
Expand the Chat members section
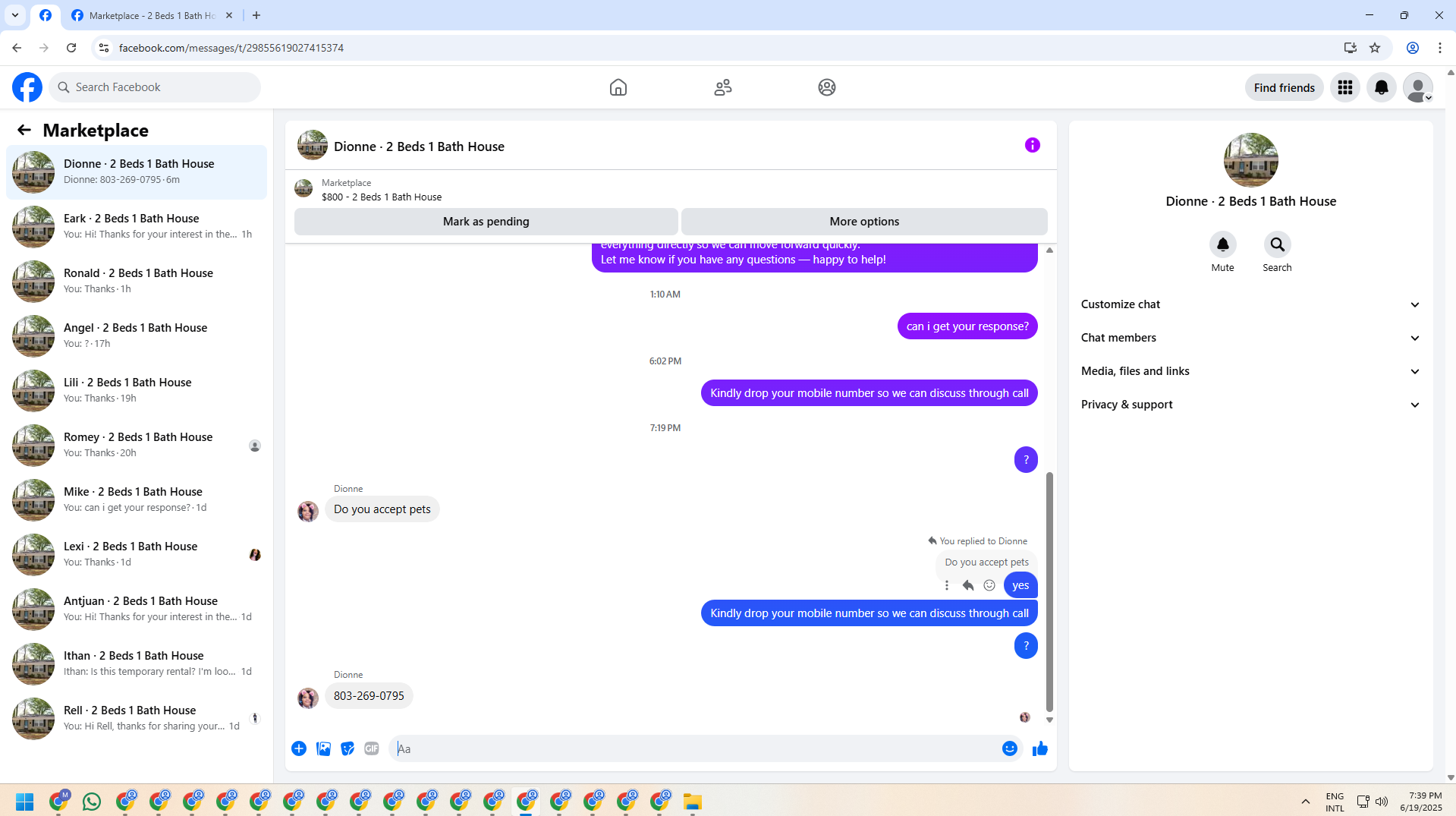click(x=1250, y=338)
